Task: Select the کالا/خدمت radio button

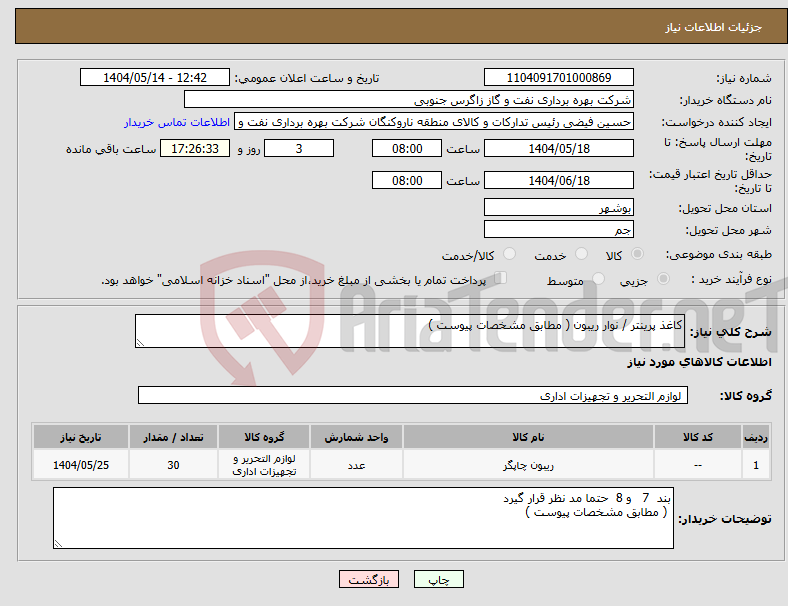Action: (x=509, y=254)
